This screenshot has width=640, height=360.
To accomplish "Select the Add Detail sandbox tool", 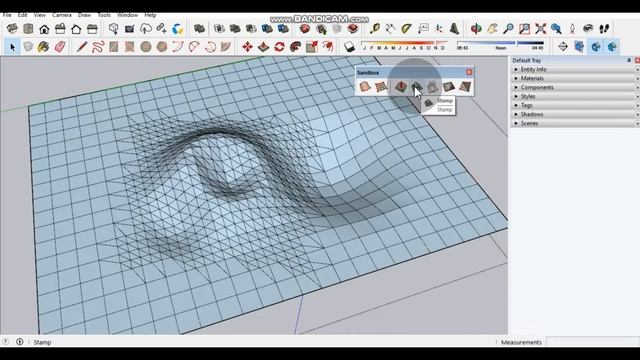I will 449,87.
